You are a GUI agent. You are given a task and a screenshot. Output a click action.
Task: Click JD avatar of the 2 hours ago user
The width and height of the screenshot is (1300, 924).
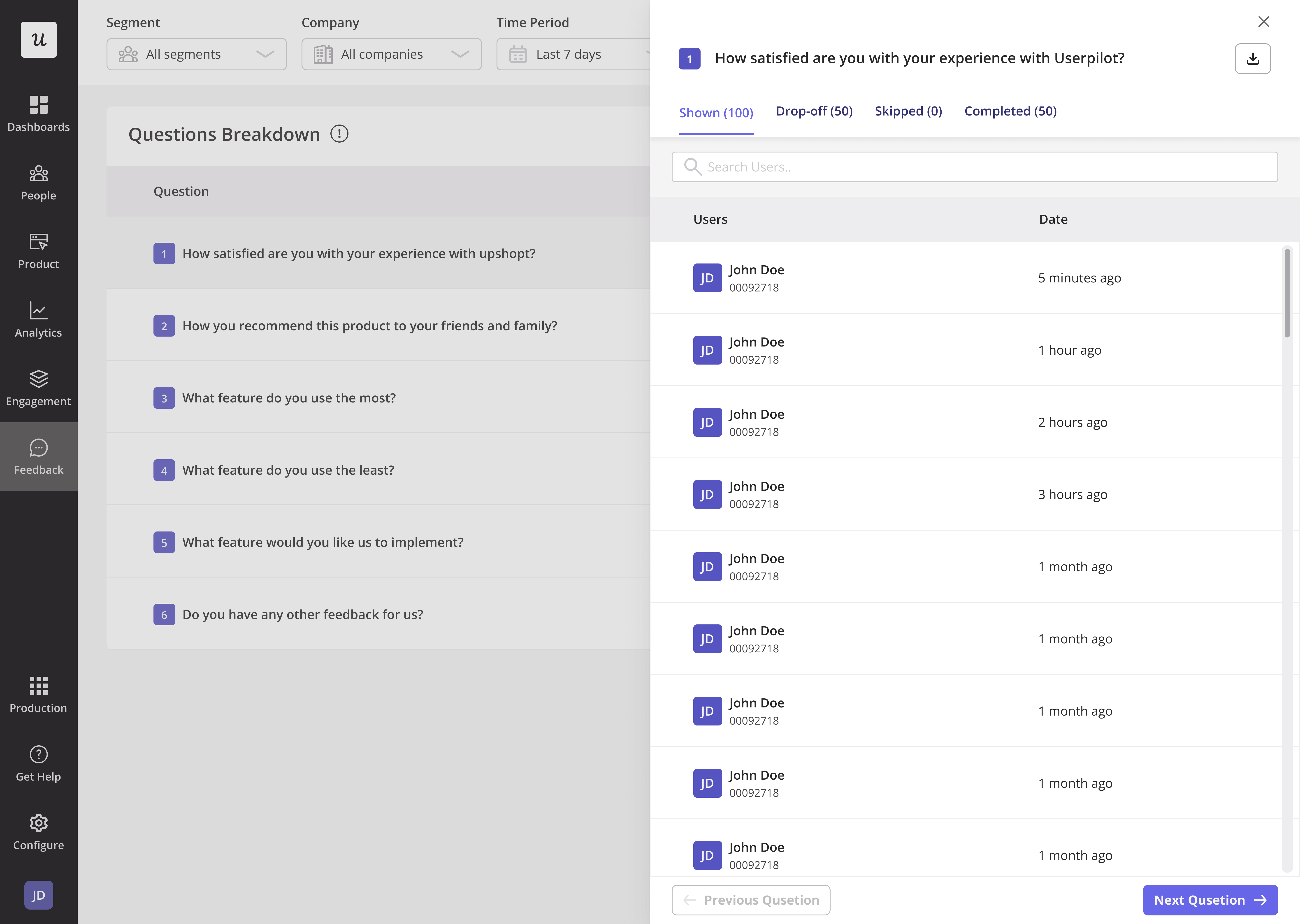pyautogui.click(x=708, y=422)
